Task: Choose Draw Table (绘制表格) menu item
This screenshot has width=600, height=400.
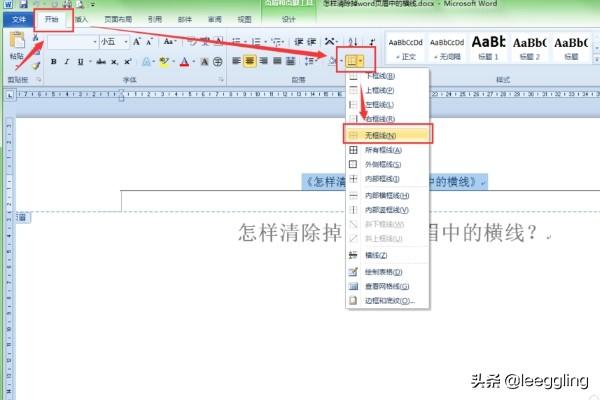Action: click(x=388, y=272)
